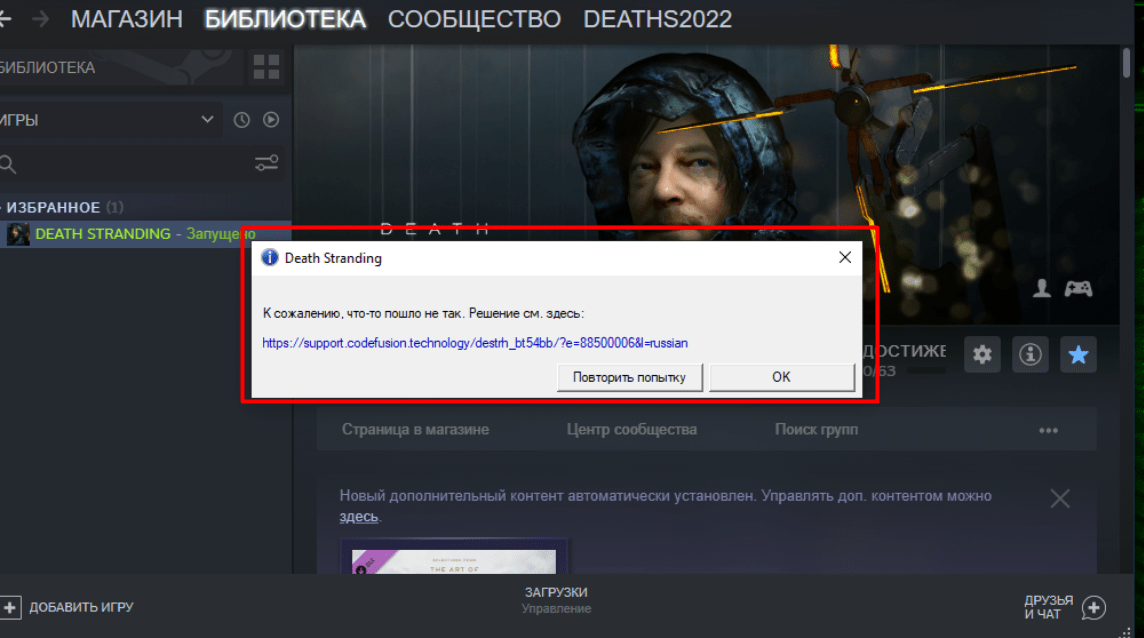The height and width of the screenshot is (638, 1144).
Task: Click the grid view icon in library header
Action: 266,68
